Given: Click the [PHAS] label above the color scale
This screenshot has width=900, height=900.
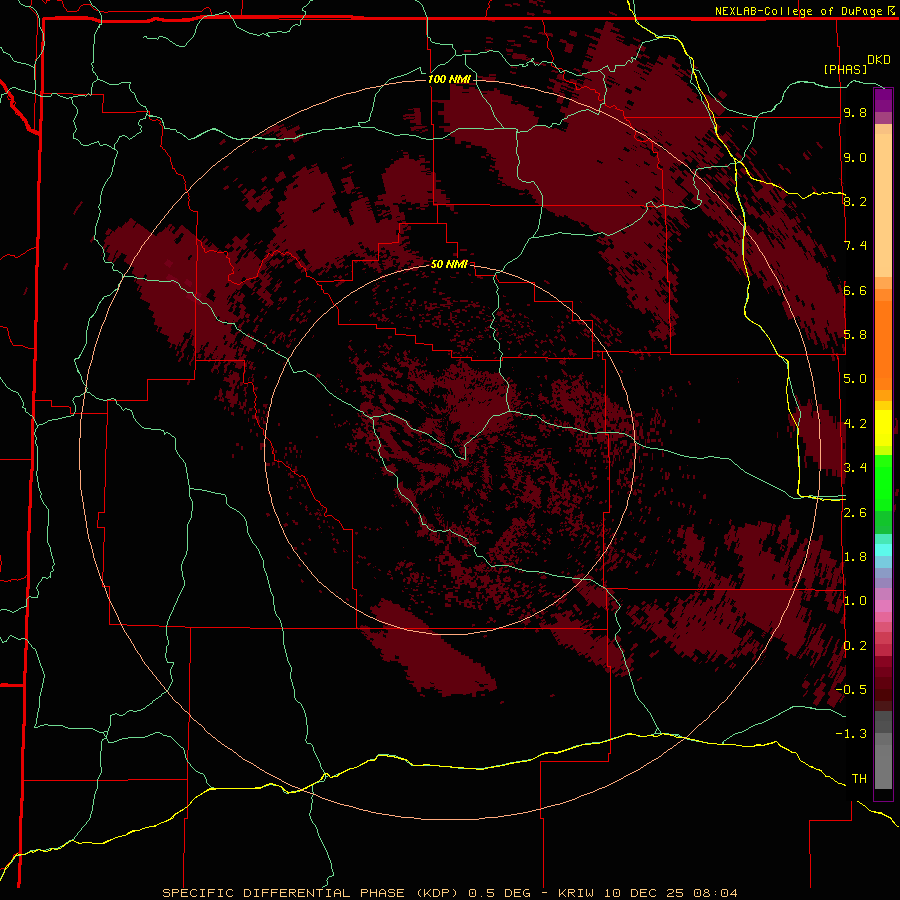Looking at the screenshot, I should click(x=845, y=69).
